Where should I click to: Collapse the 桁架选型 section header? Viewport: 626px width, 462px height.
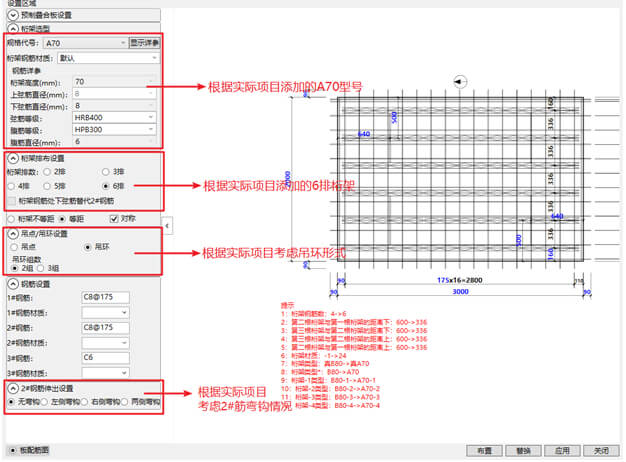coord(13,29)
